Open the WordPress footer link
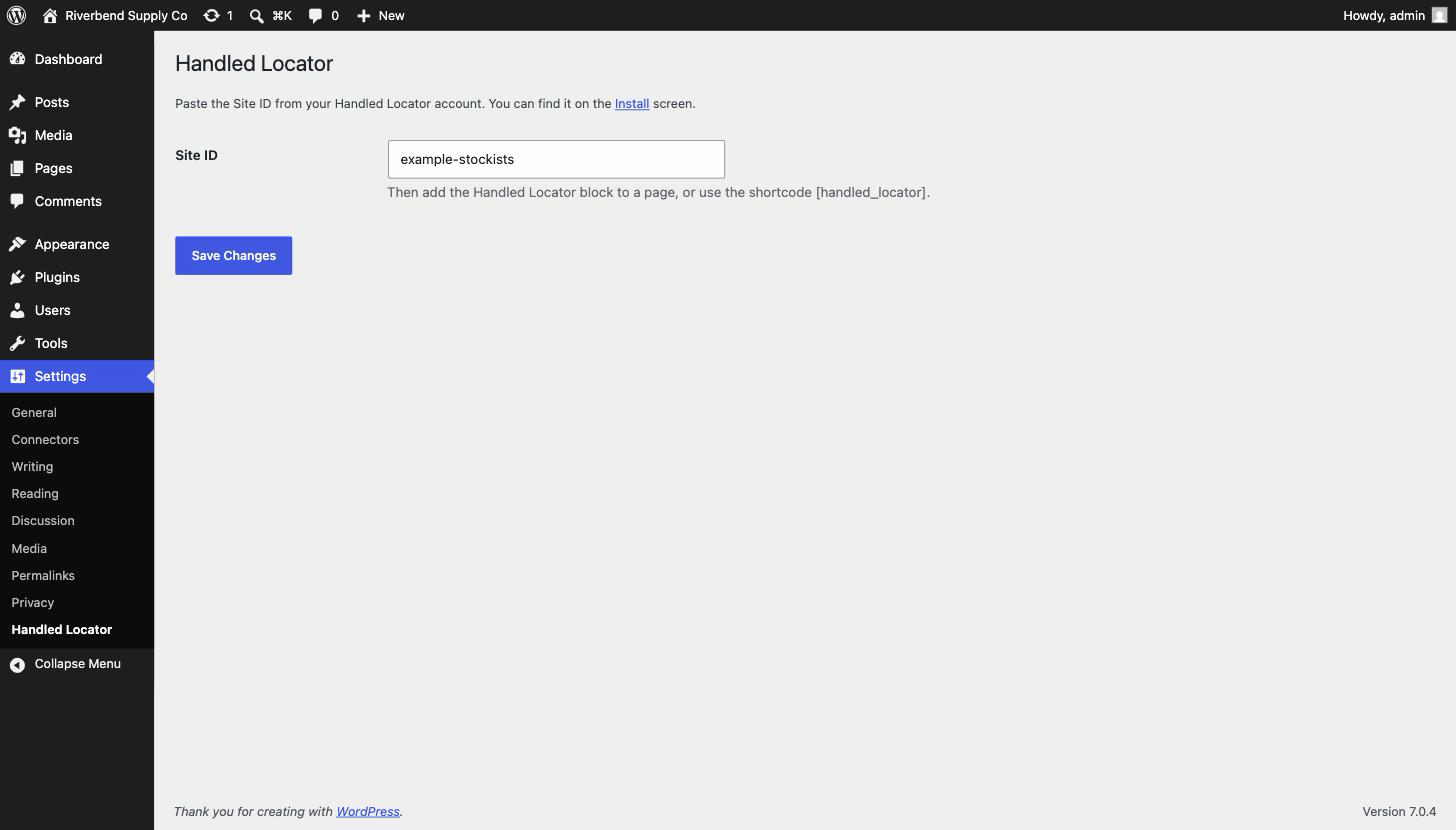Viewport: 1456px width, 830px height. 368,811
